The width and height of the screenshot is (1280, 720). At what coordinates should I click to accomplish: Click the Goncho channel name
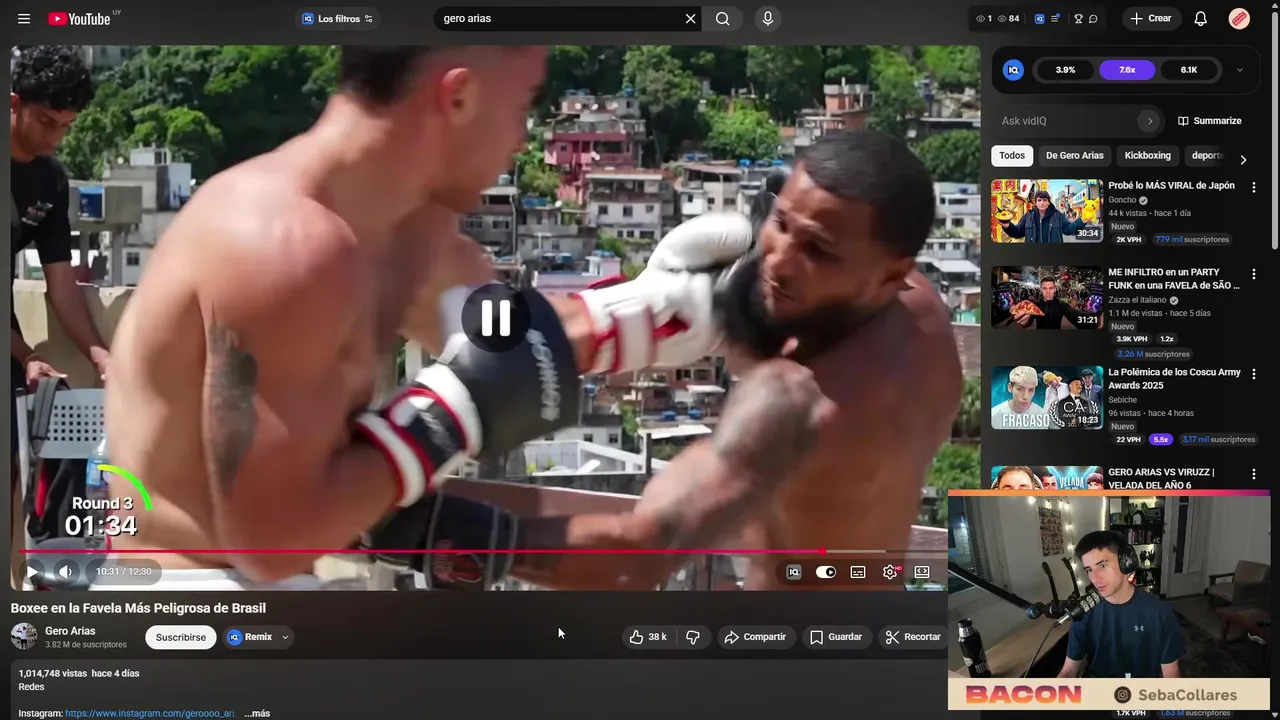click(x=1122, y=200)
